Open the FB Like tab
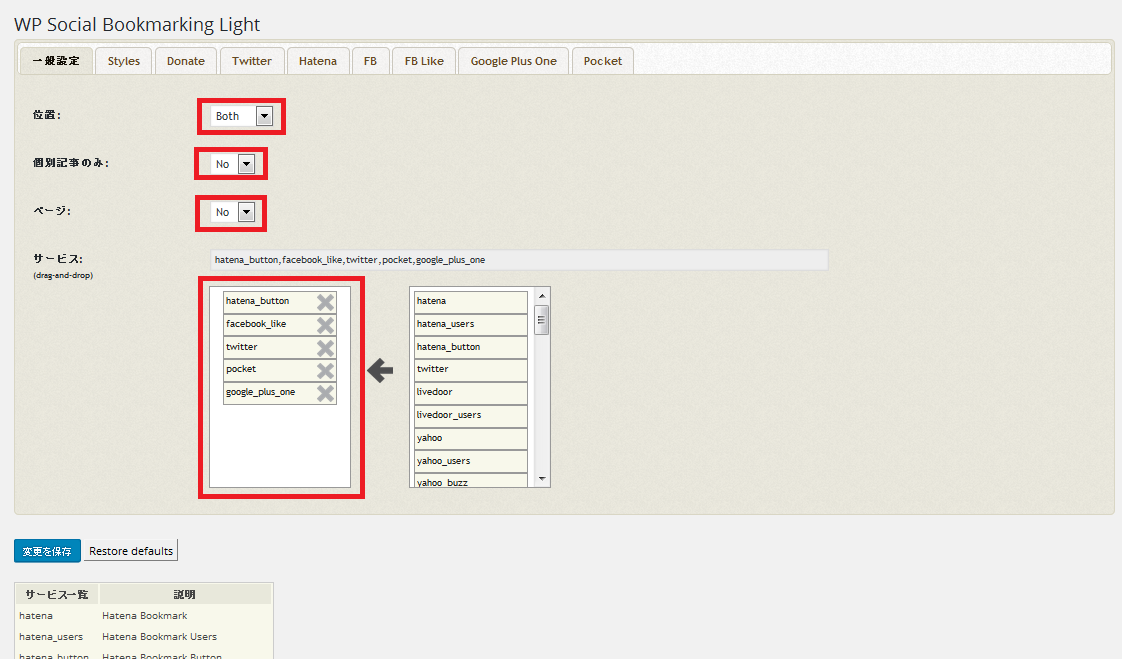Viewport: 1122px width, 659px height. (424, 61)
